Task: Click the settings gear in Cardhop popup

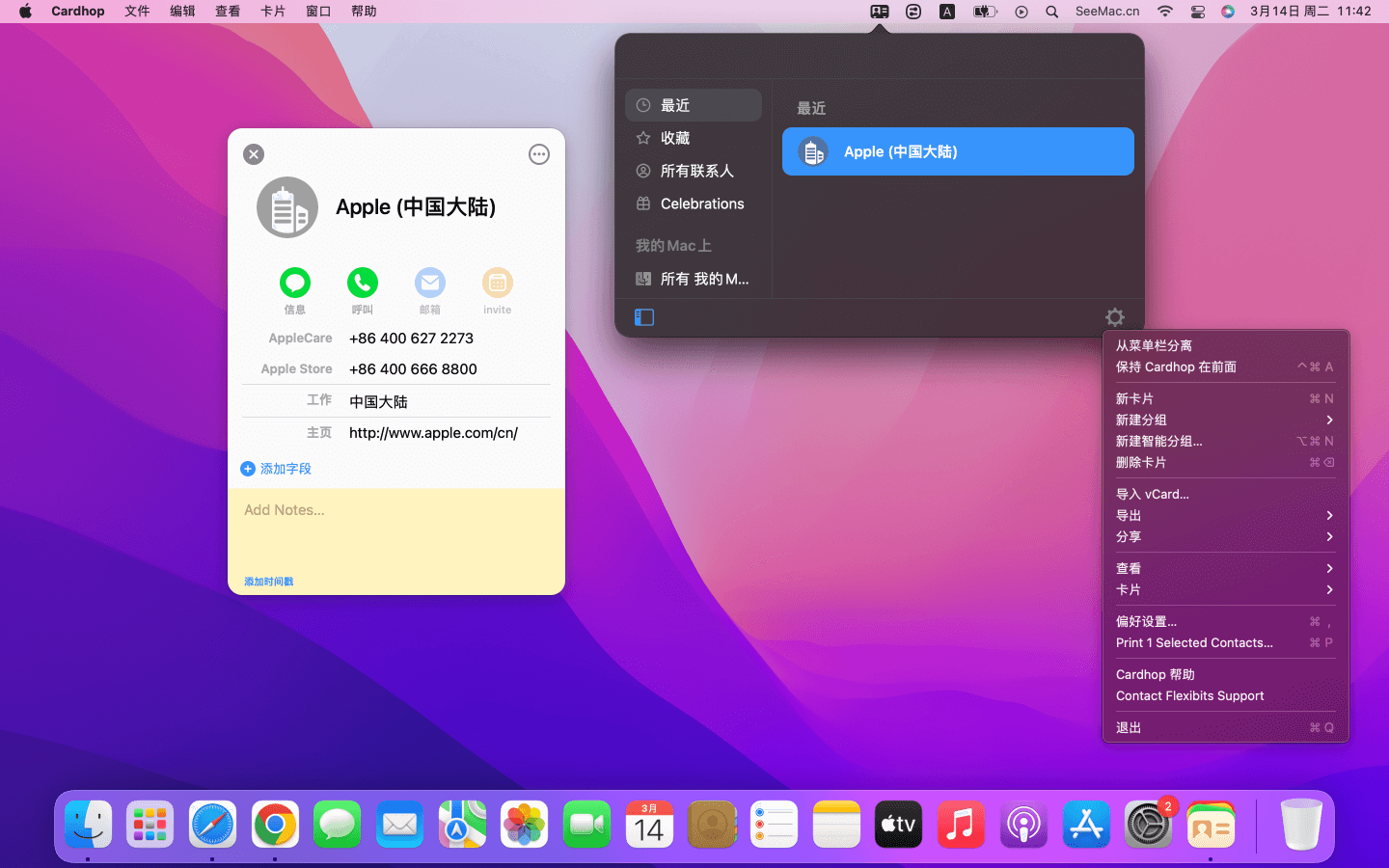Action: click(x=1115, y=317)
